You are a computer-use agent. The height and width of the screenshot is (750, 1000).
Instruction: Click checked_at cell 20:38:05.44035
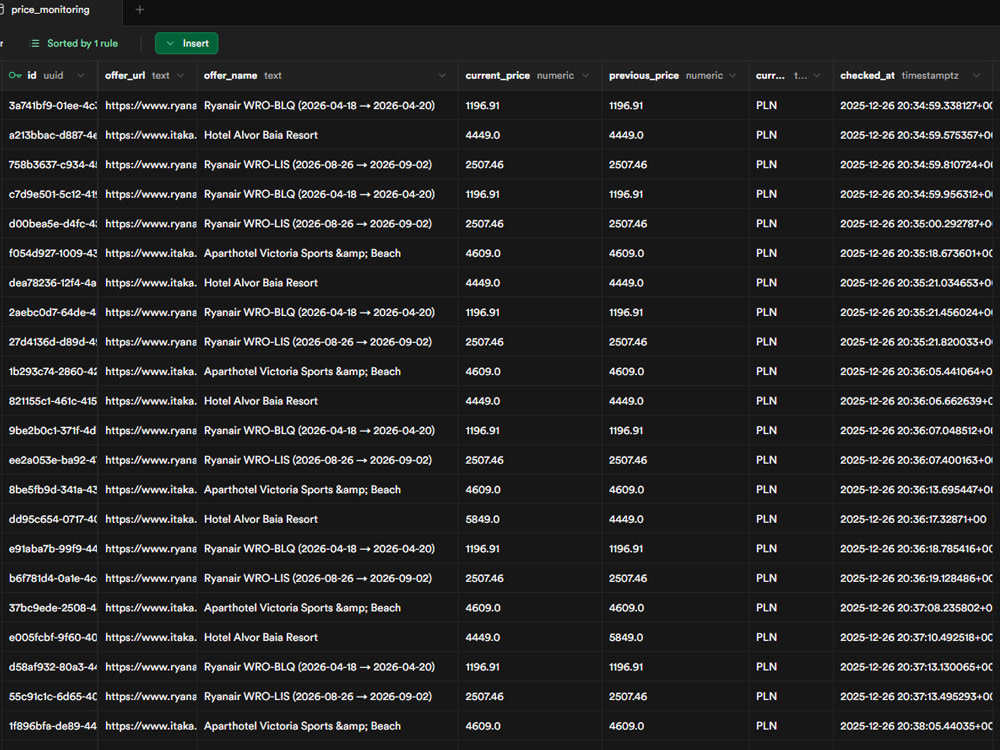[x=913, y=726]
